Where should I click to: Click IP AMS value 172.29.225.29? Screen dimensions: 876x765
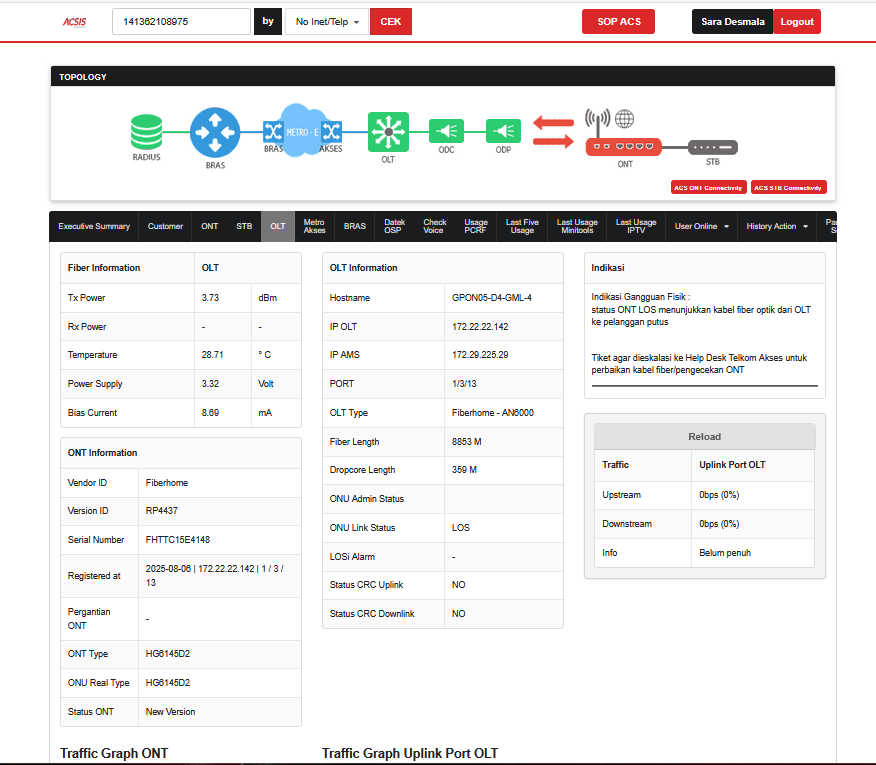[480, 355]
